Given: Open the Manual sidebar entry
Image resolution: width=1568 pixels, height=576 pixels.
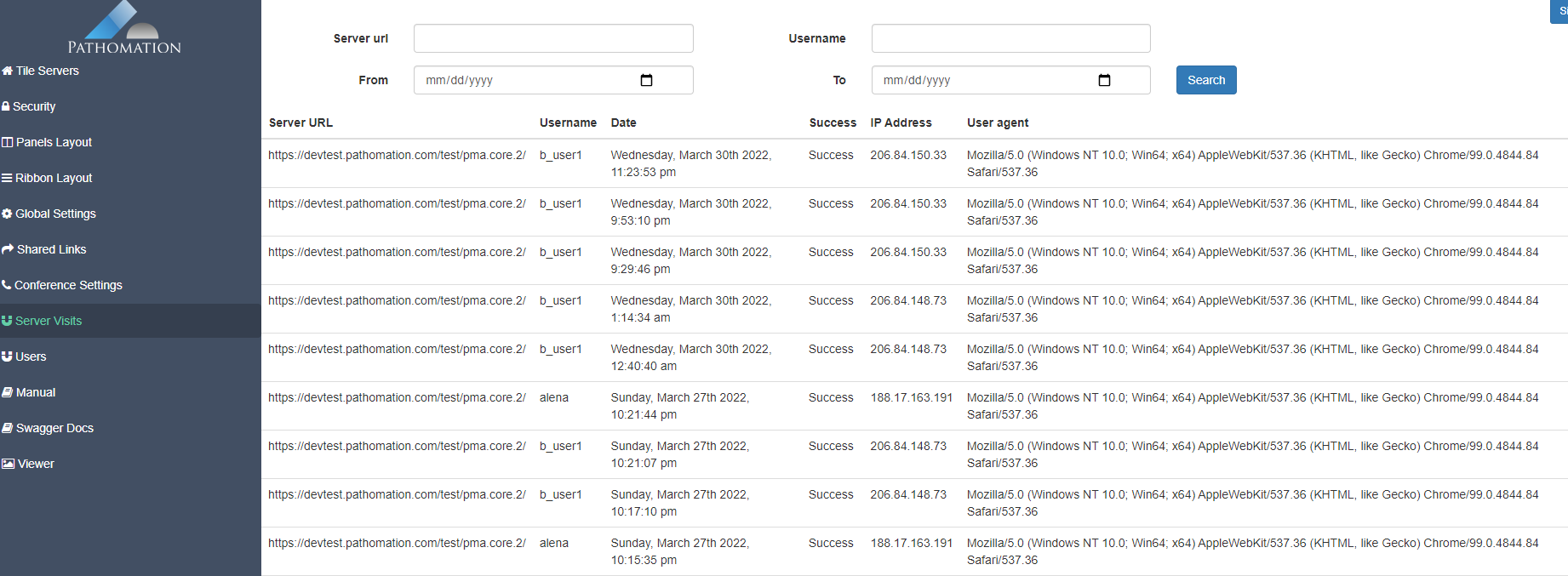Looking at the screenshot, I should click(x=36, y=392).
